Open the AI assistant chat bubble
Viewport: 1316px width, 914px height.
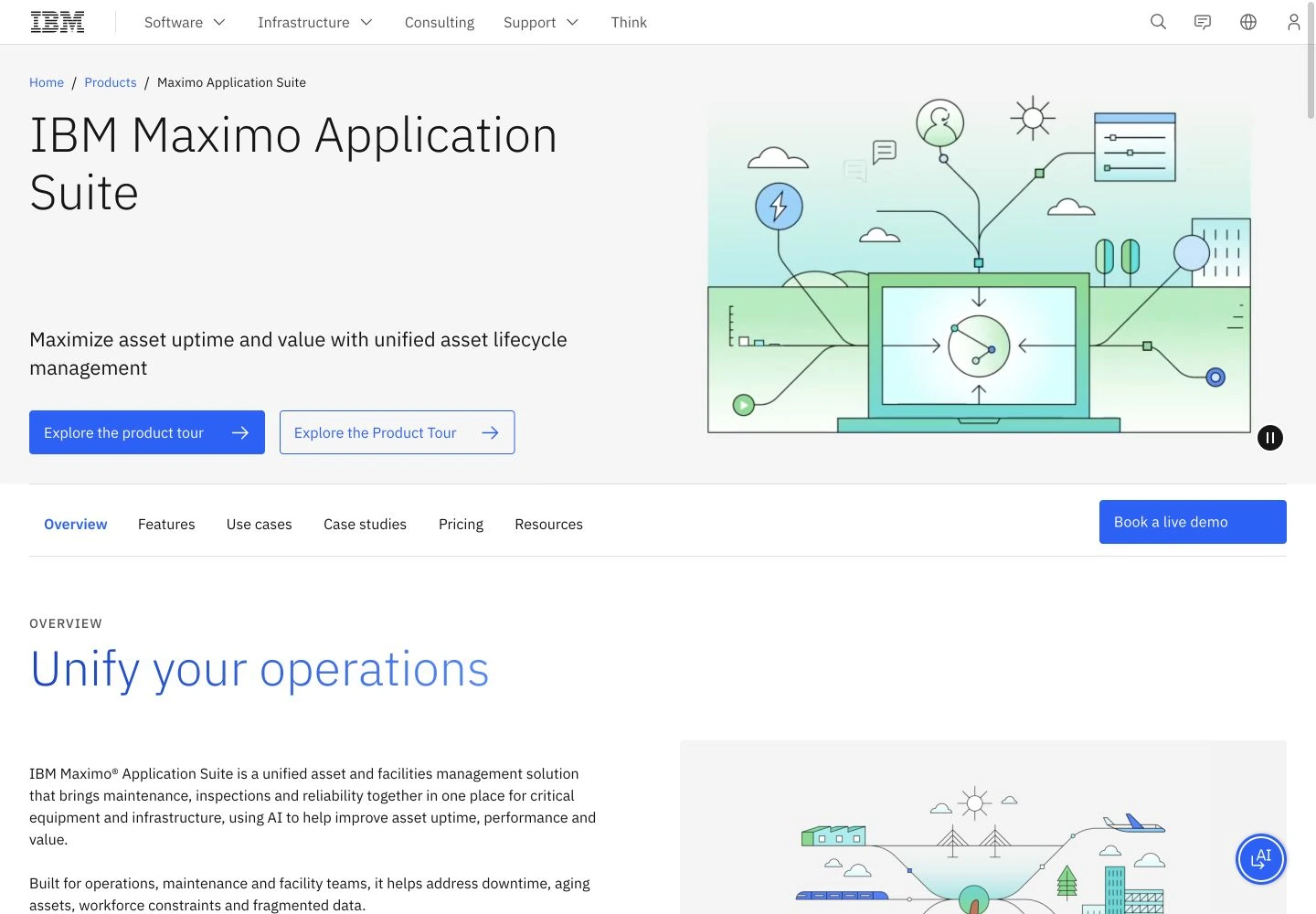coord(1261,859)
